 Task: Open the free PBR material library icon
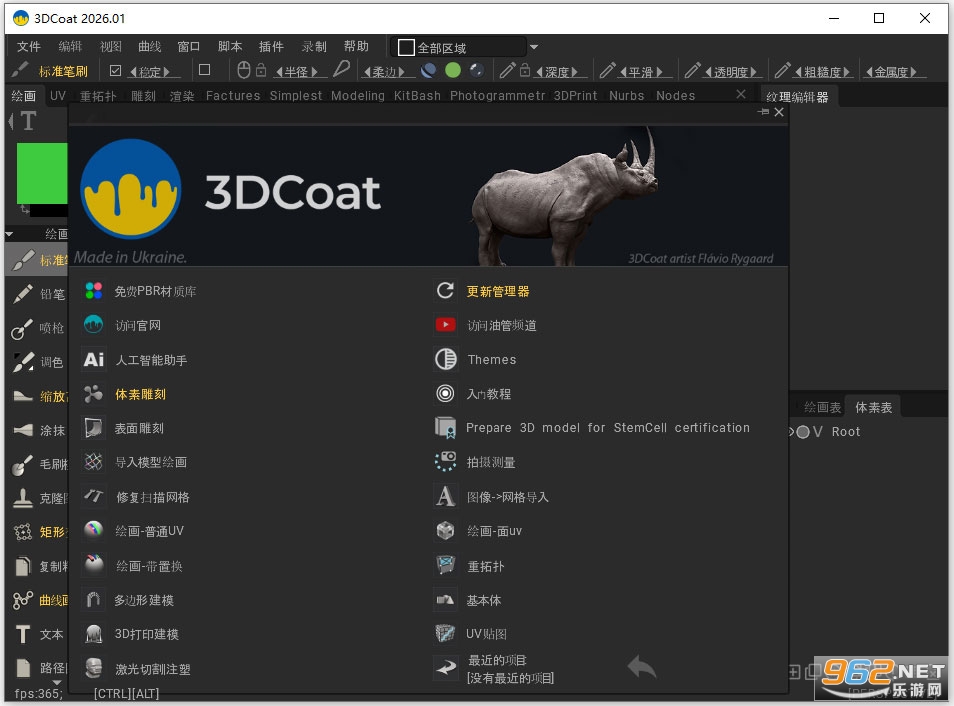94,291
